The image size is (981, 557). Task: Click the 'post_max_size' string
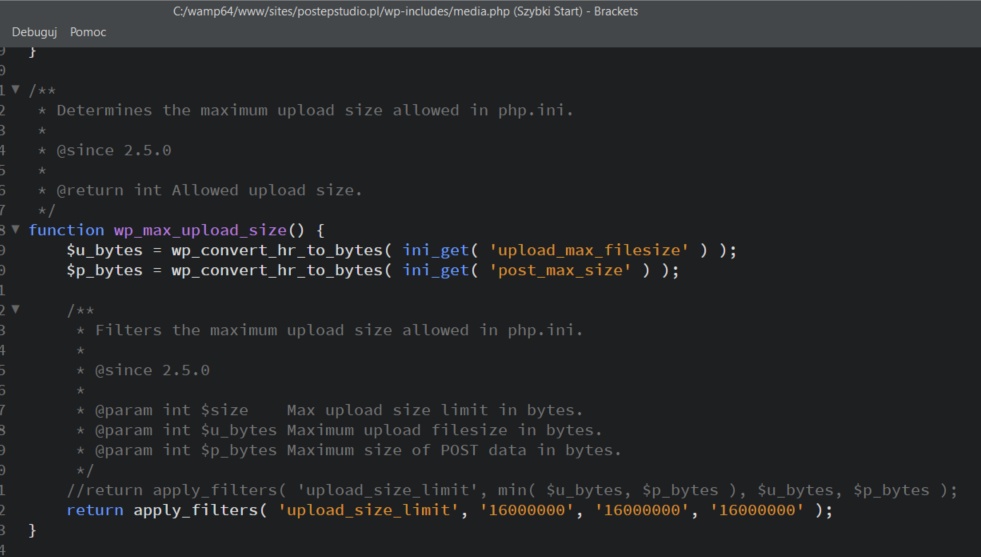pyautogui.click(x=560, y=270)
